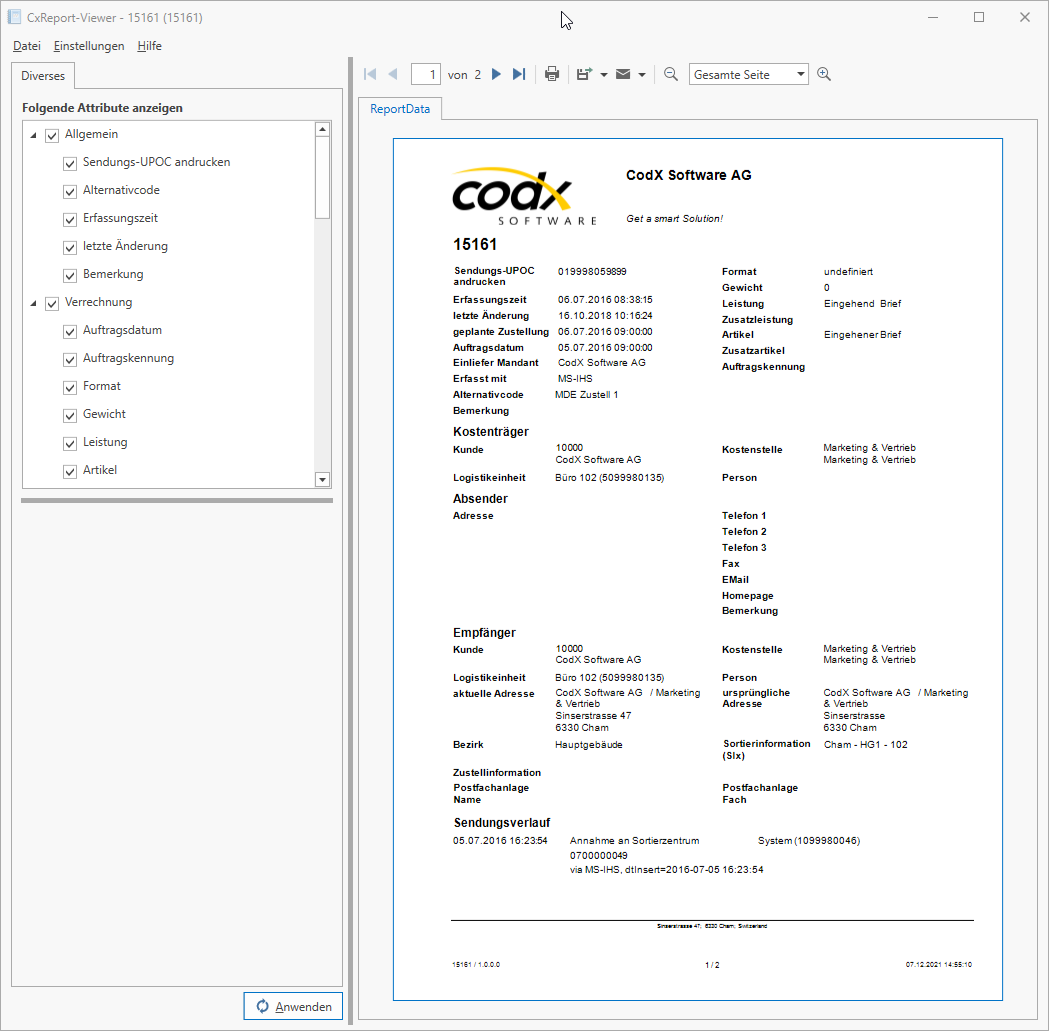
Task: Collapse the Verrechnung tree group
Action: pyautogui.click(x=33, y=303)
